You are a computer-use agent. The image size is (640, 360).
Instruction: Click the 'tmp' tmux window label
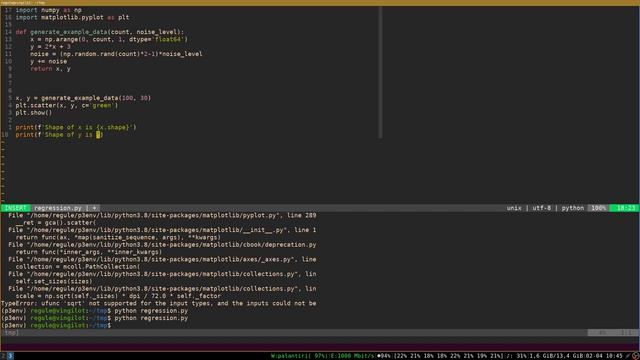click(11, 333)
